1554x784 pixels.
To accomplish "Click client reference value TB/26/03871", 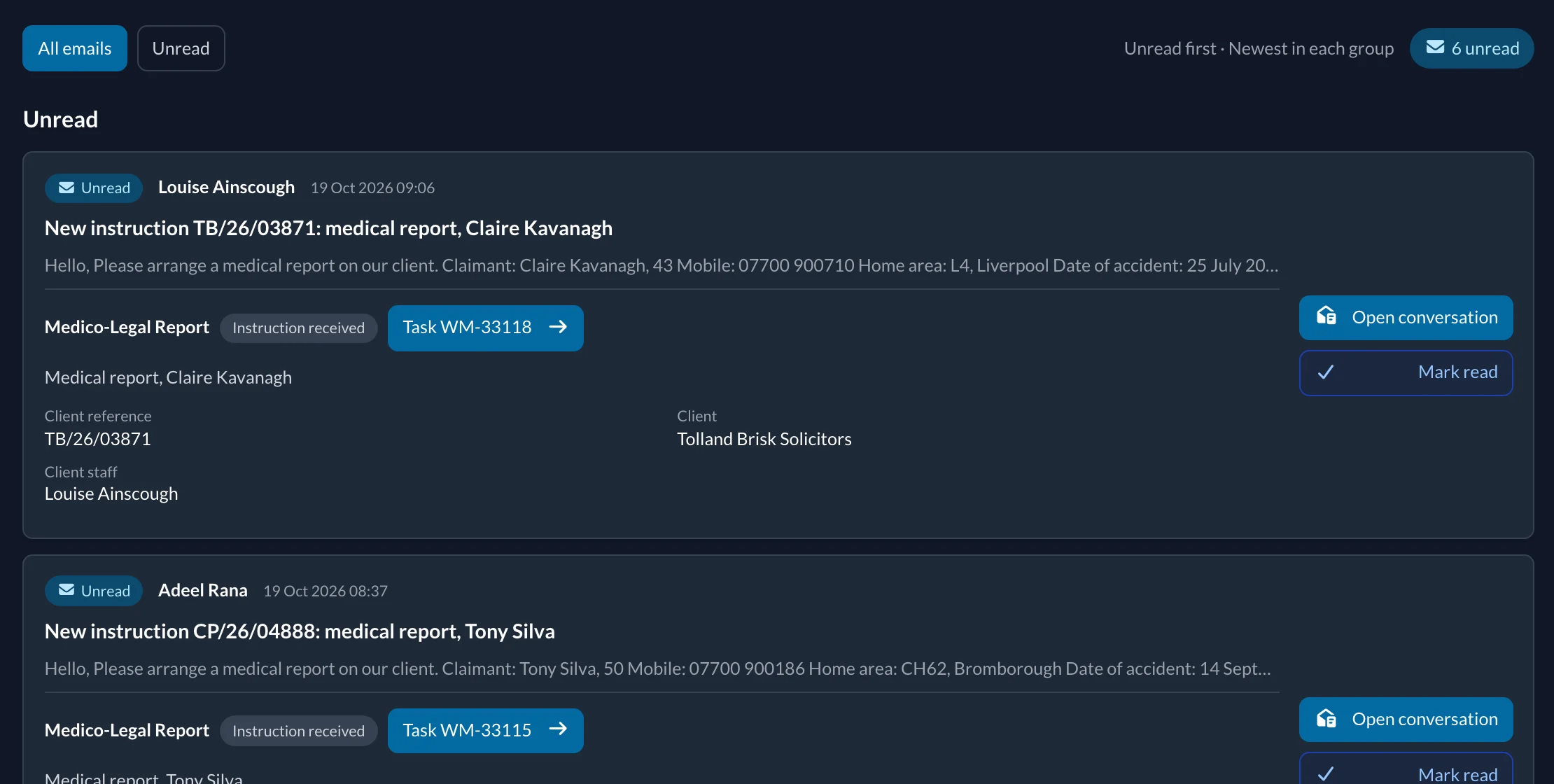I will click(x=98, y=439).
